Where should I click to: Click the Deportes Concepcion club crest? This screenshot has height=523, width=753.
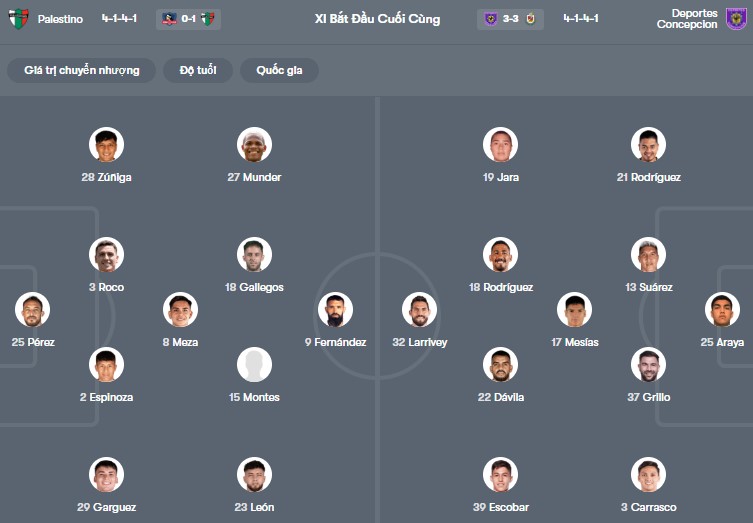tap(736, 19)
